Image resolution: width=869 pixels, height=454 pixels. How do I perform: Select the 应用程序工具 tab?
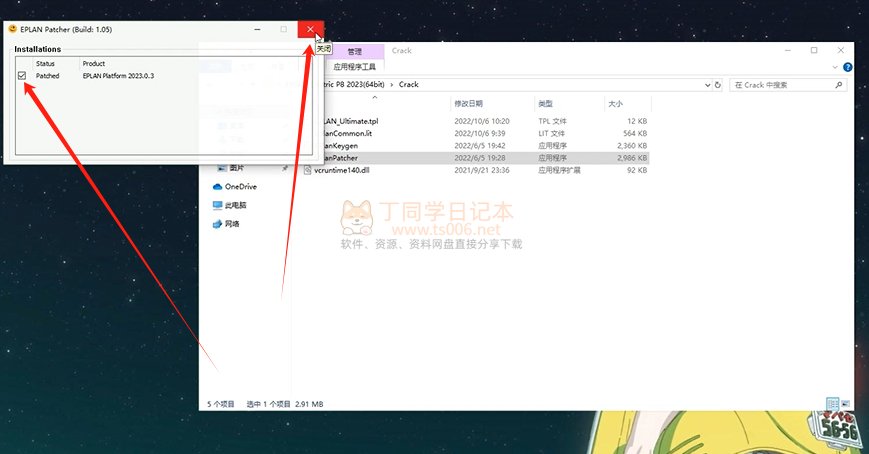(x=355, y=67)
